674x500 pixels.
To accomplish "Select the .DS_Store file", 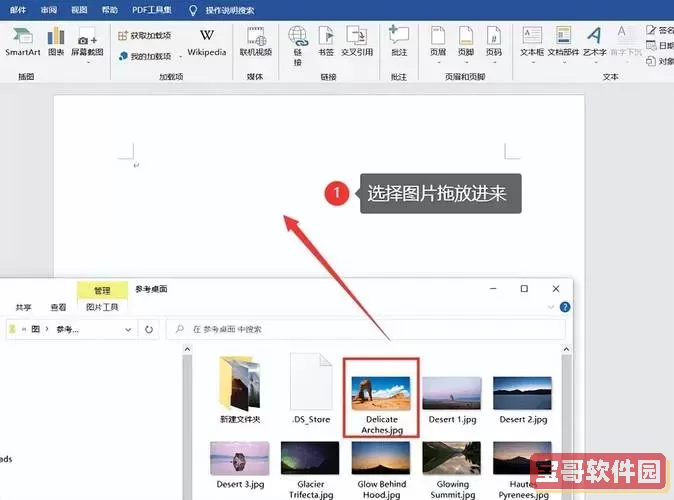I will click(311, 388).
